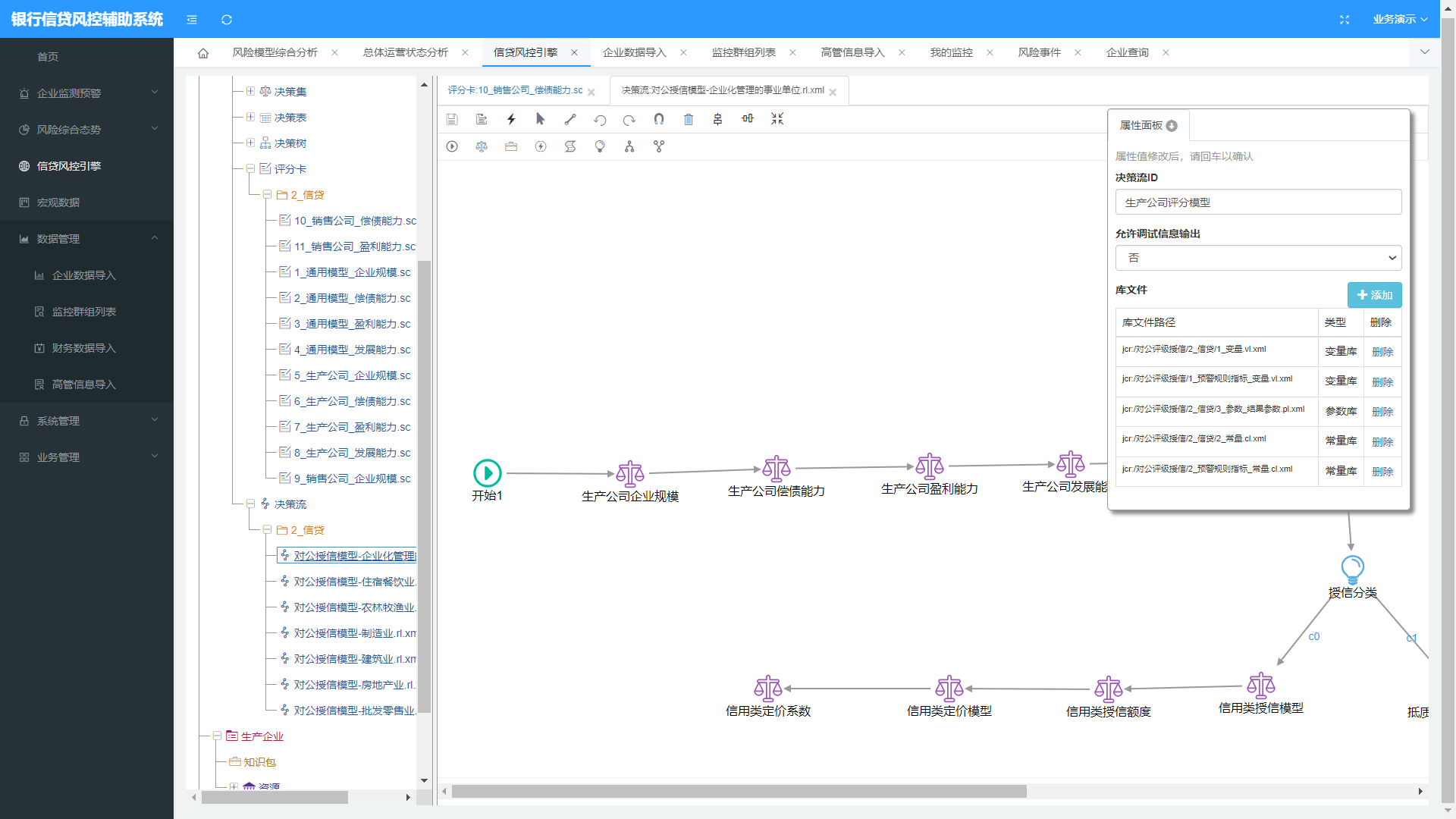Viewport: 1456px width, 819px height.
Task: Expand the 决策集 tree node
Action: click(x=250, y=92)
